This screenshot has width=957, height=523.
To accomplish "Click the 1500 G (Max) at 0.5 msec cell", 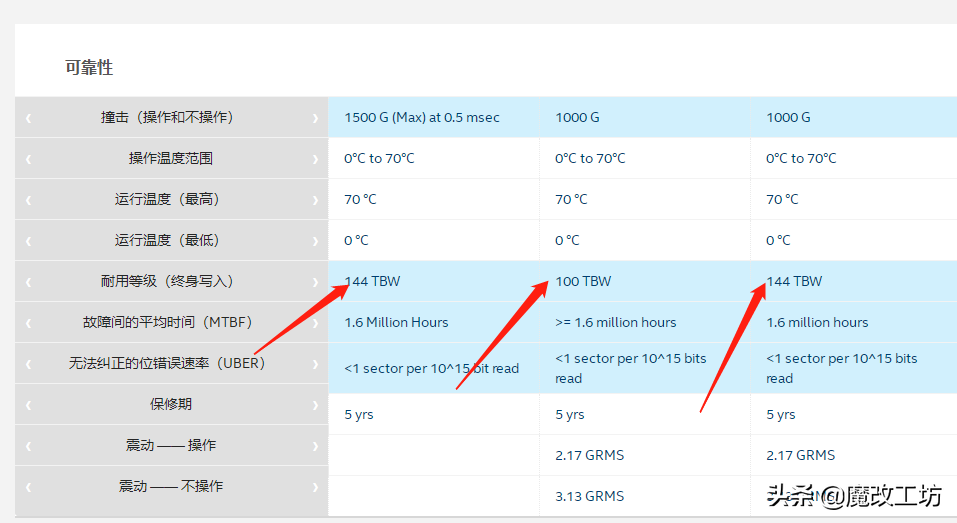I will 421,118.
